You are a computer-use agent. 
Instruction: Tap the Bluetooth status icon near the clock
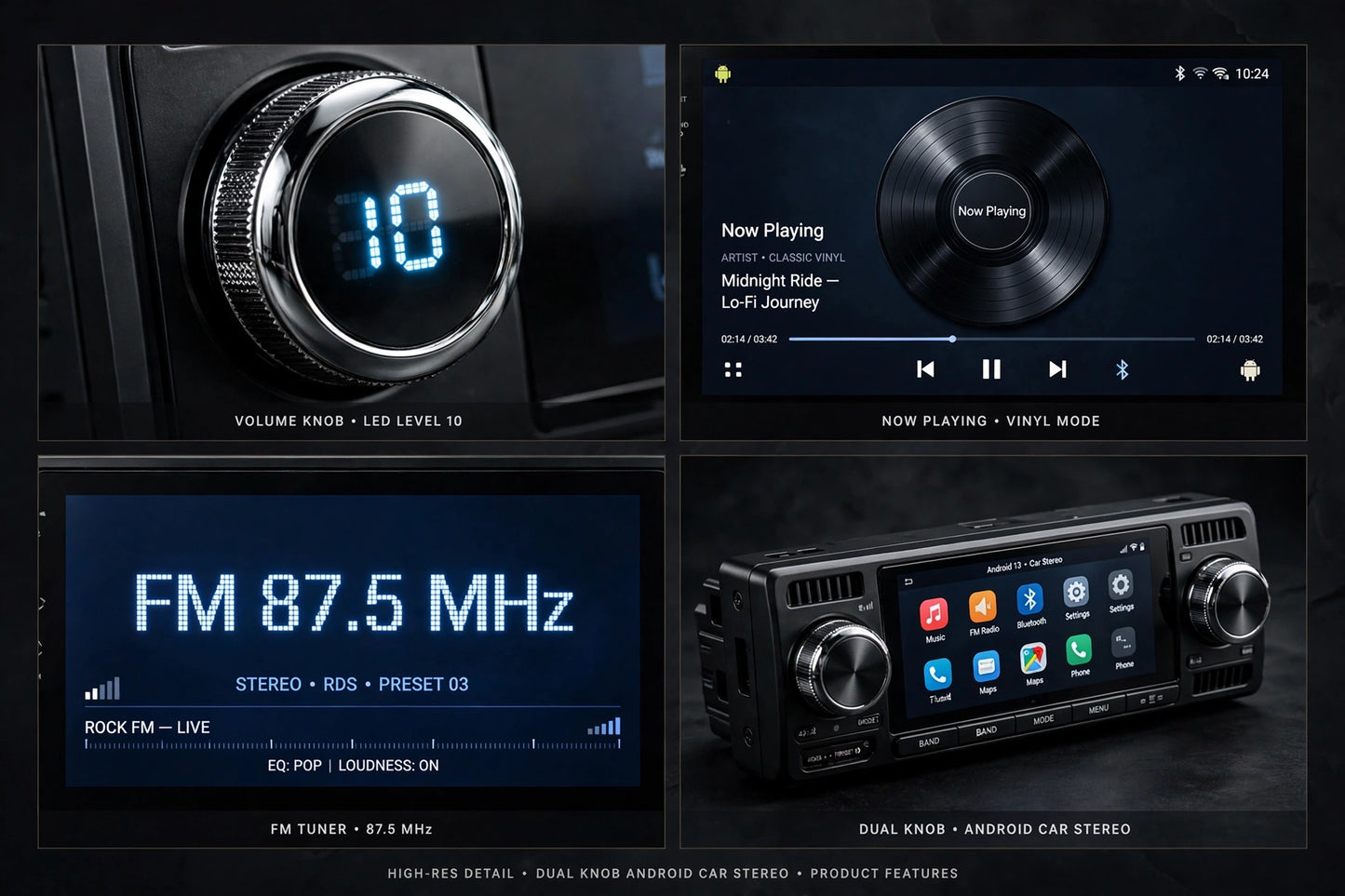(x=1179, y=74)
